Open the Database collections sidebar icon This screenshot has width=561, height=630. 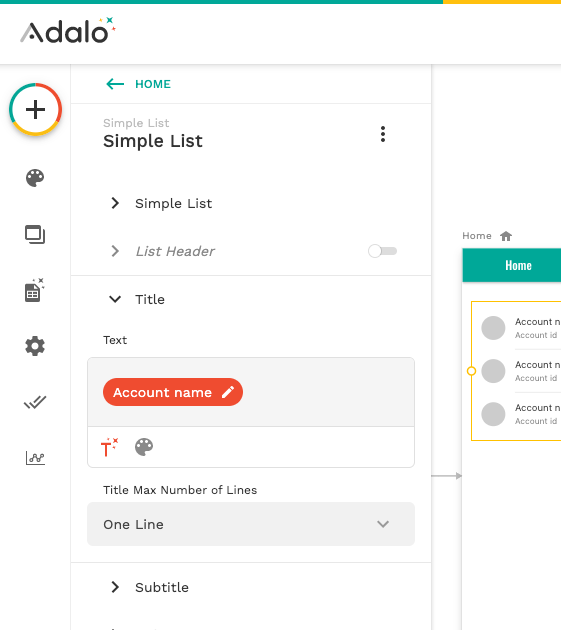click(35, 290)
